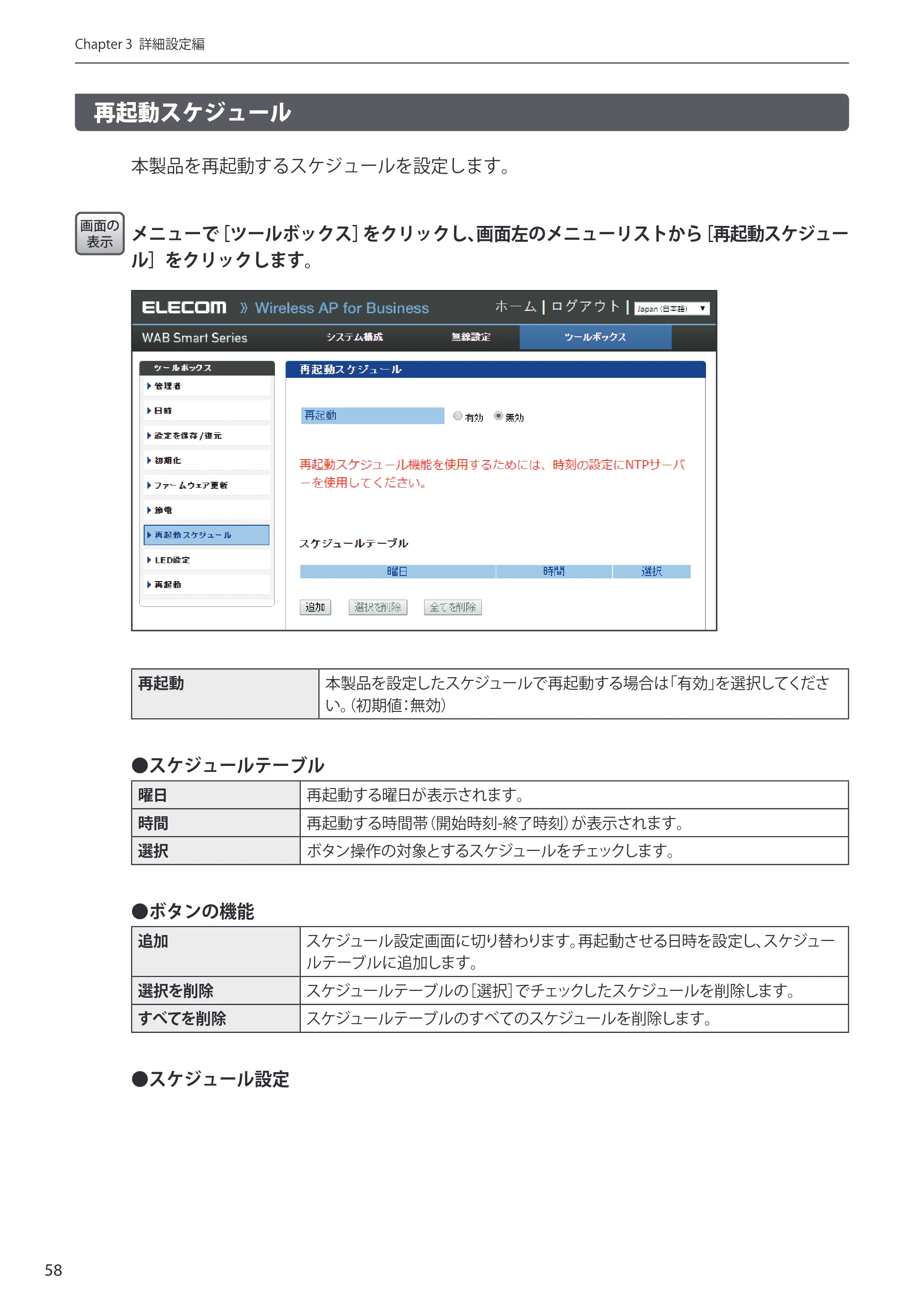Click the blue 再起動スケジュール panel header
This screenshot has width=924, height=1311.
pos(495,370)
